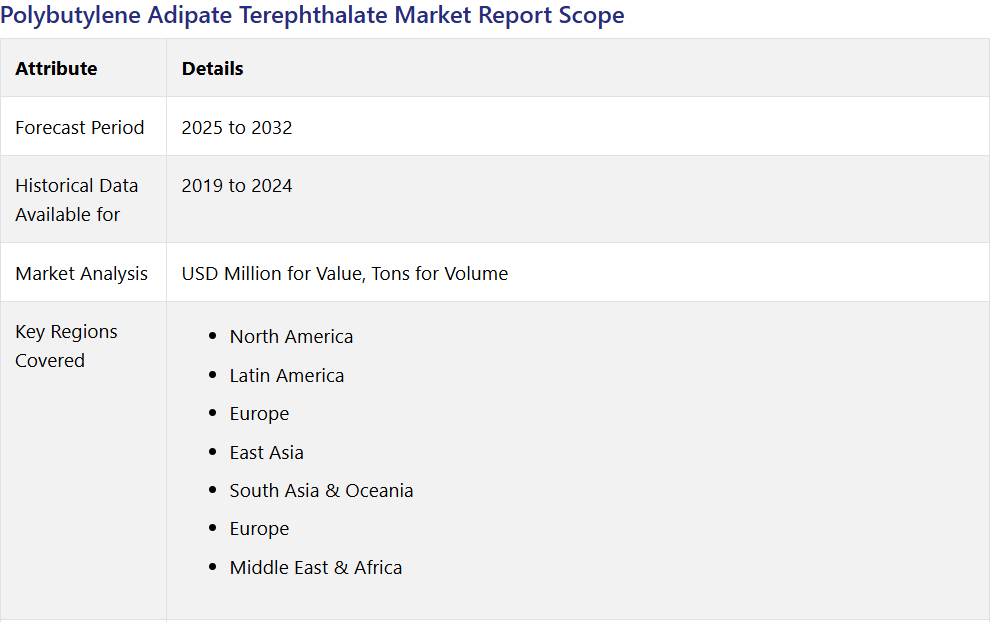Click the Forecast Period attribute cell

tap(80, 127)
